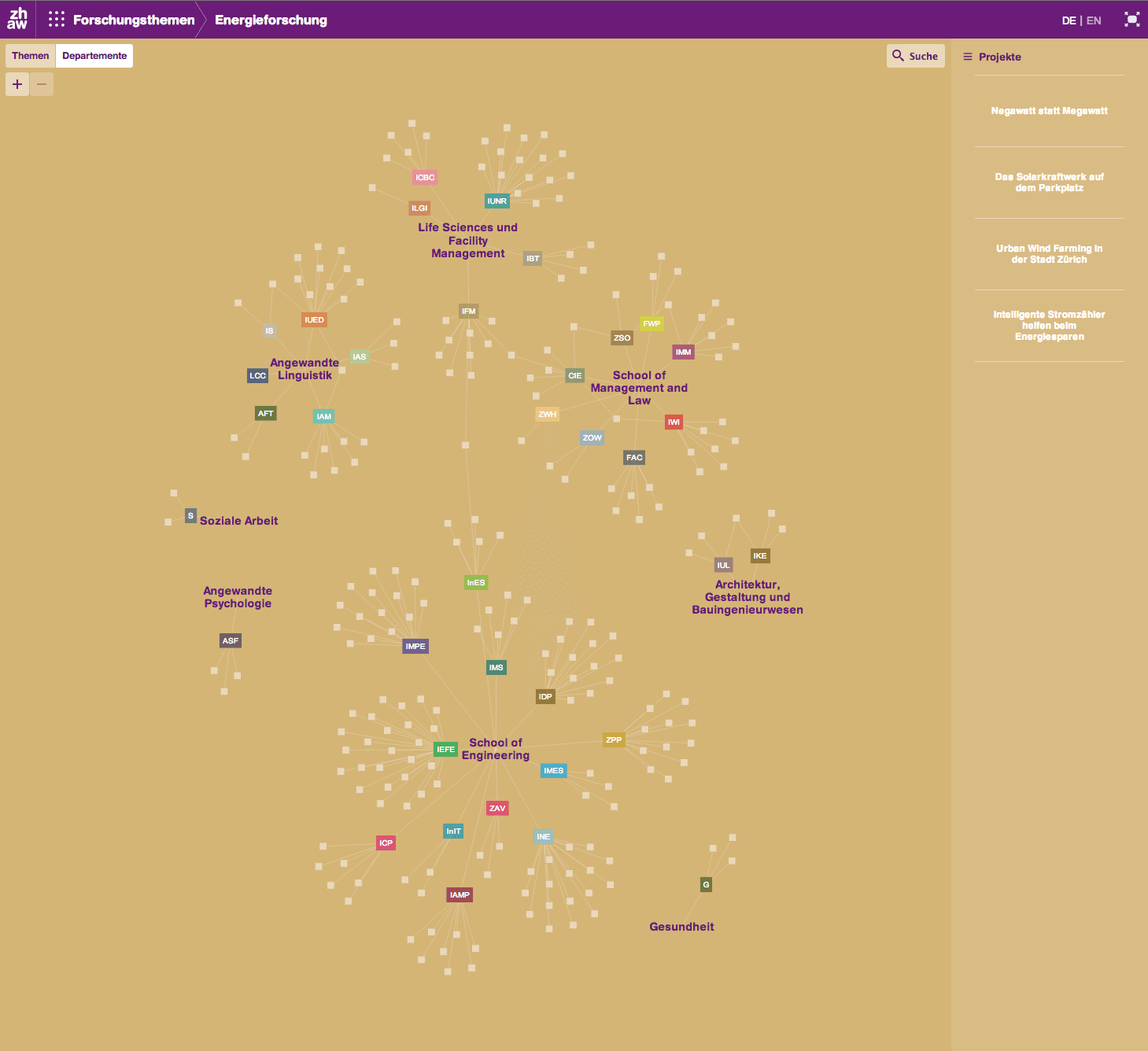Click the ZHAW logo

coord(17,19)
